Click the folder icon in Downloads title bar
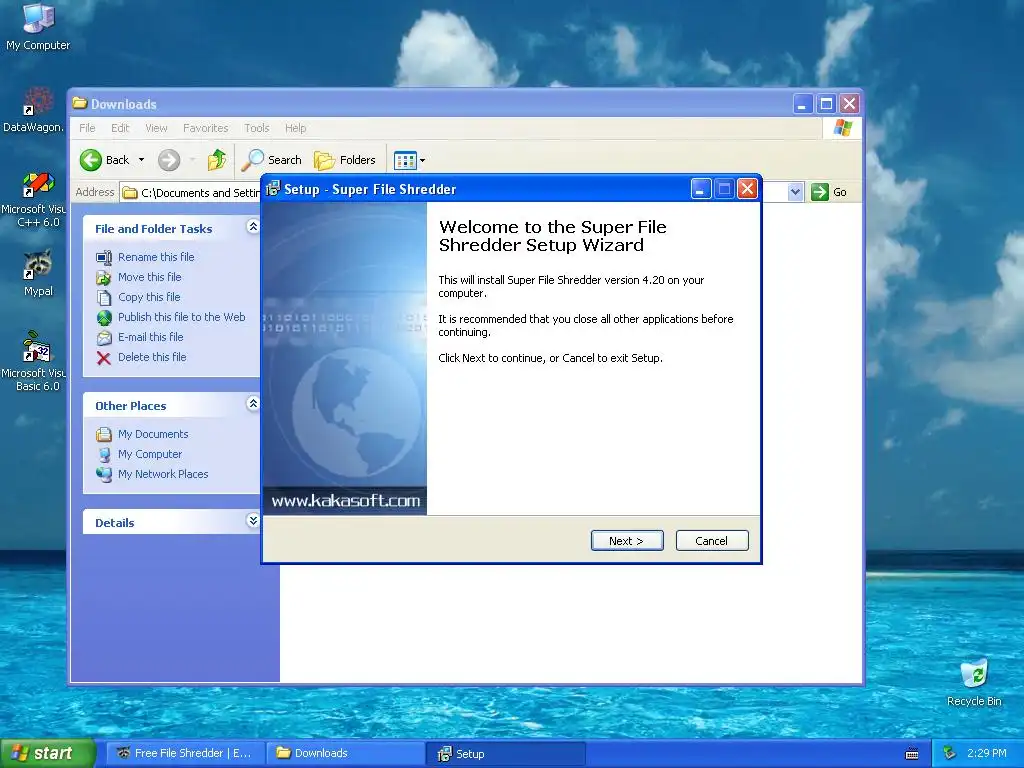The image size is (1024, 768). tap(80, 103)
